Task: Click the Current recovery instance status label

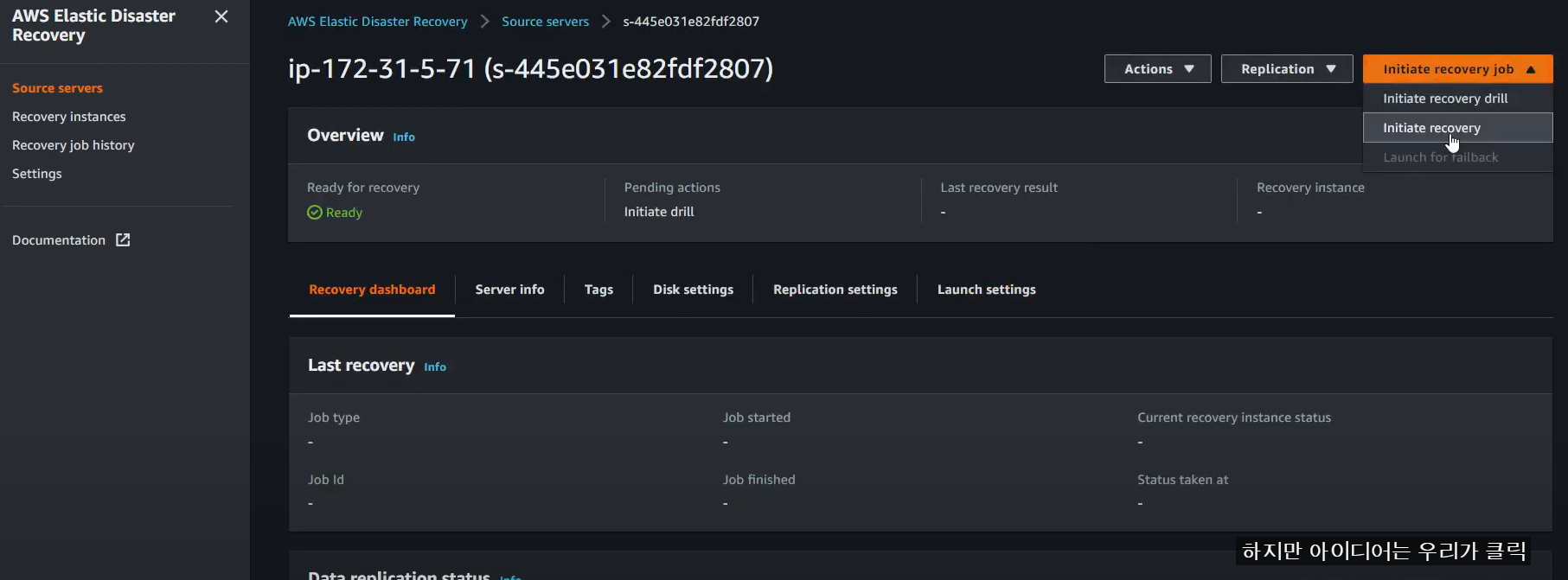Action: (x=1234, y=417)
